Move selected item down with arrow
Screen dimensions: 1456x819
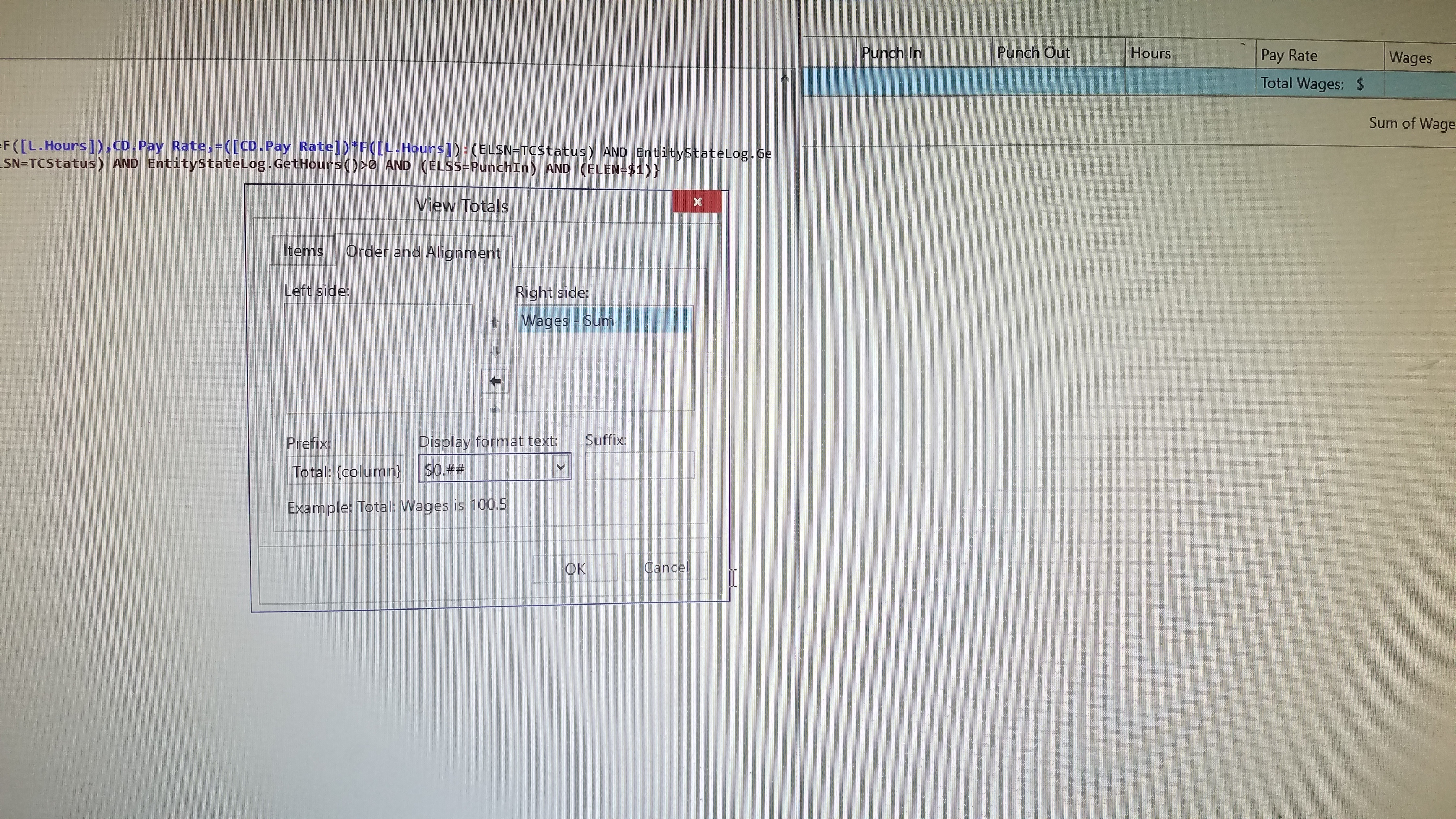[x=495, y=352]
